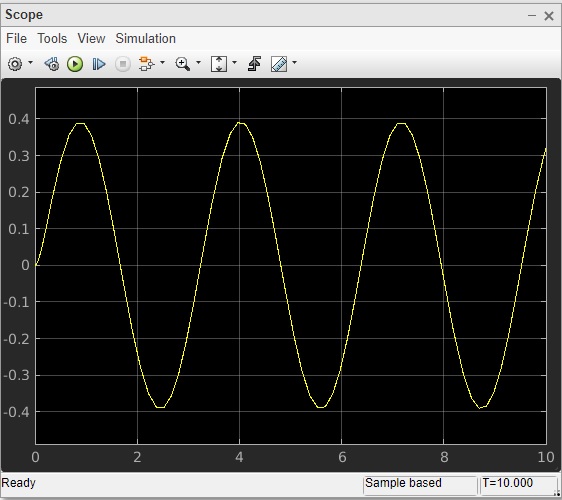Open the Tools menu
The image size is (562, 500).
pos(52,38)
